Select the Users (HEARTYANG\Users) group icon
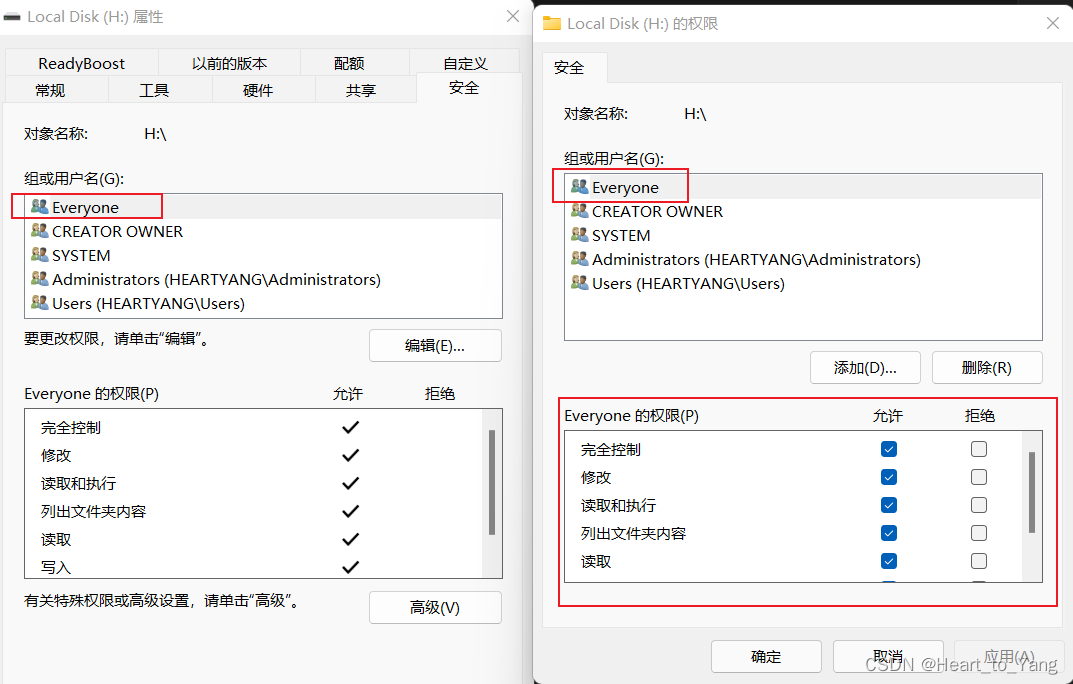Viewport: 1073px width, 684px height. point(39,303)
